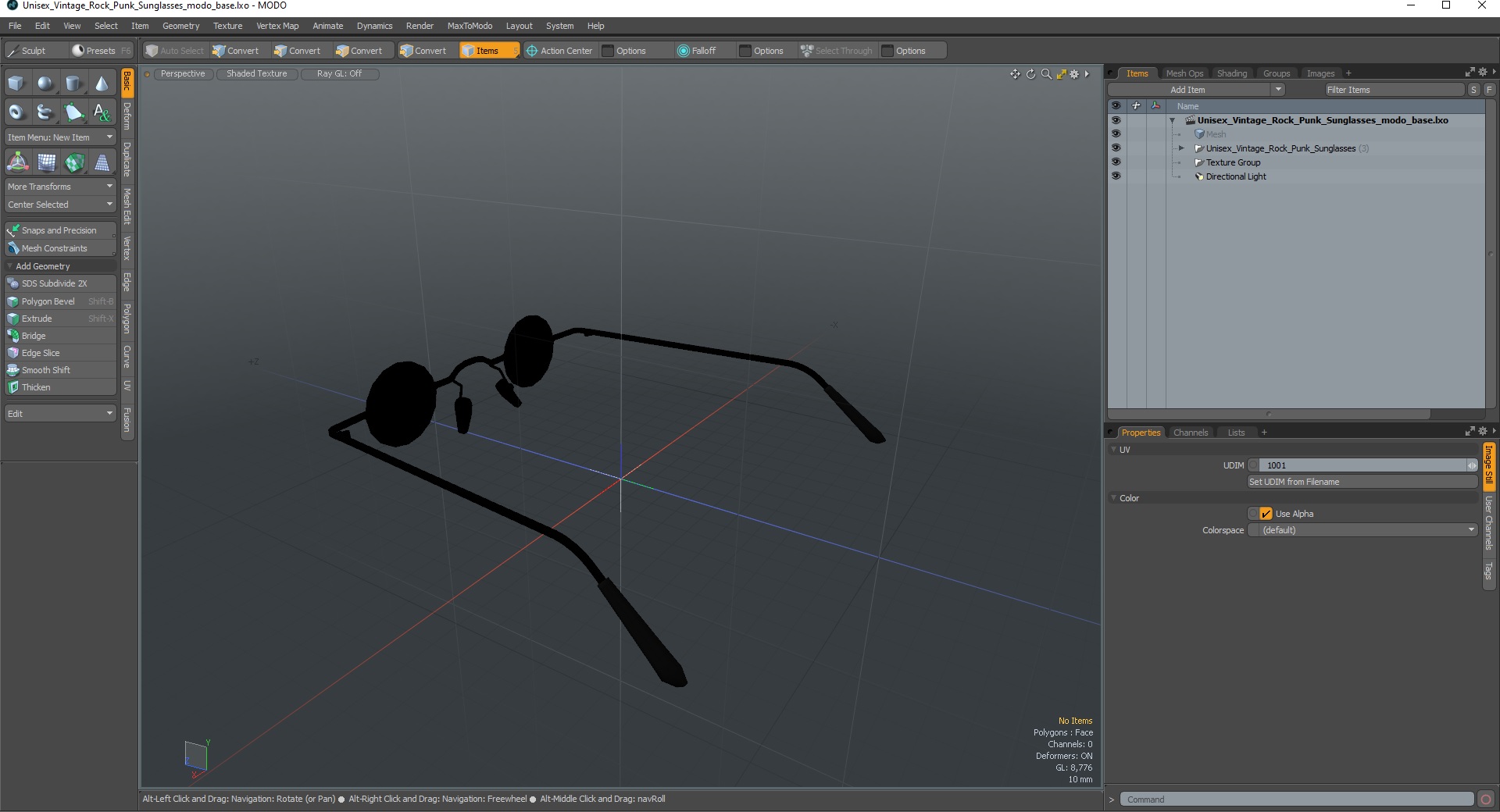Click the Action Center toolbar button
This screenshot has width=1500, height=812.
[559, 51]
